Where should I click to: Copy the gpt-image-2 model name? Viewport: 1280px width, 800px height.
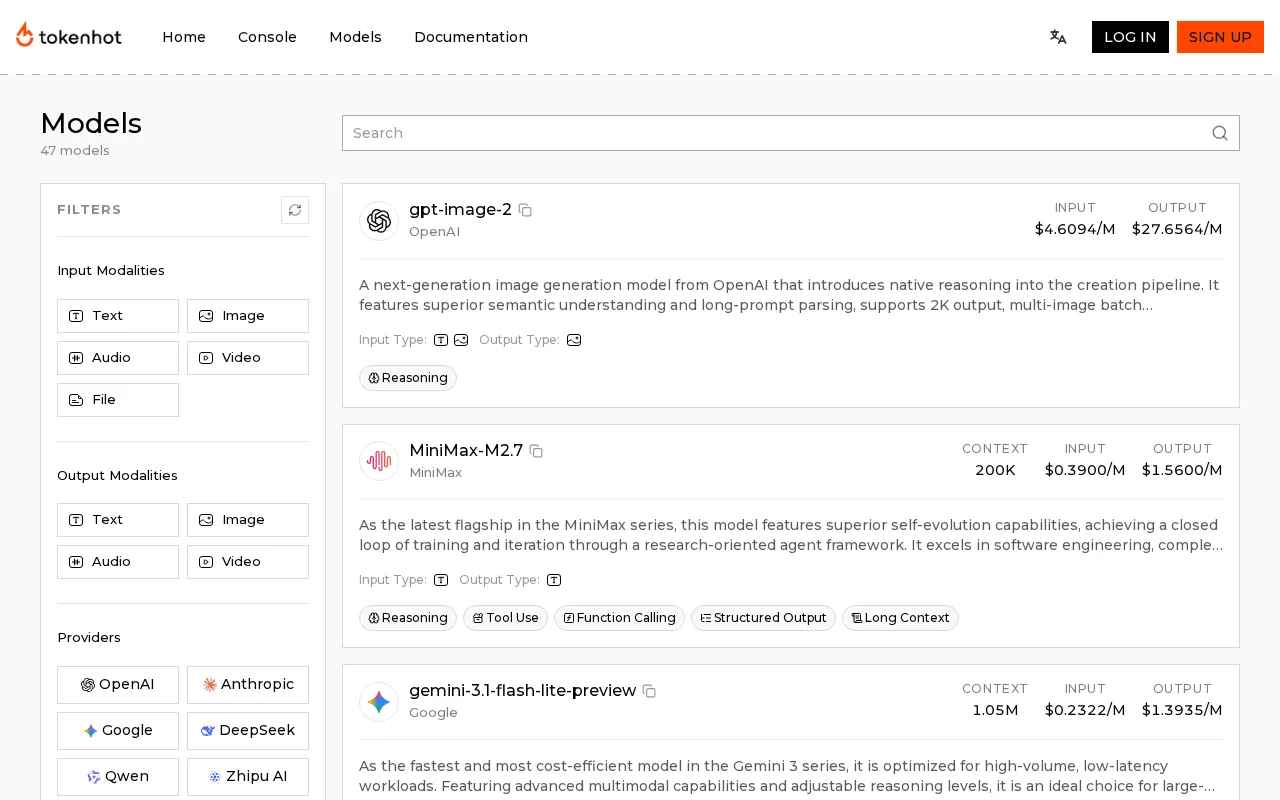[x=525, y=210]
